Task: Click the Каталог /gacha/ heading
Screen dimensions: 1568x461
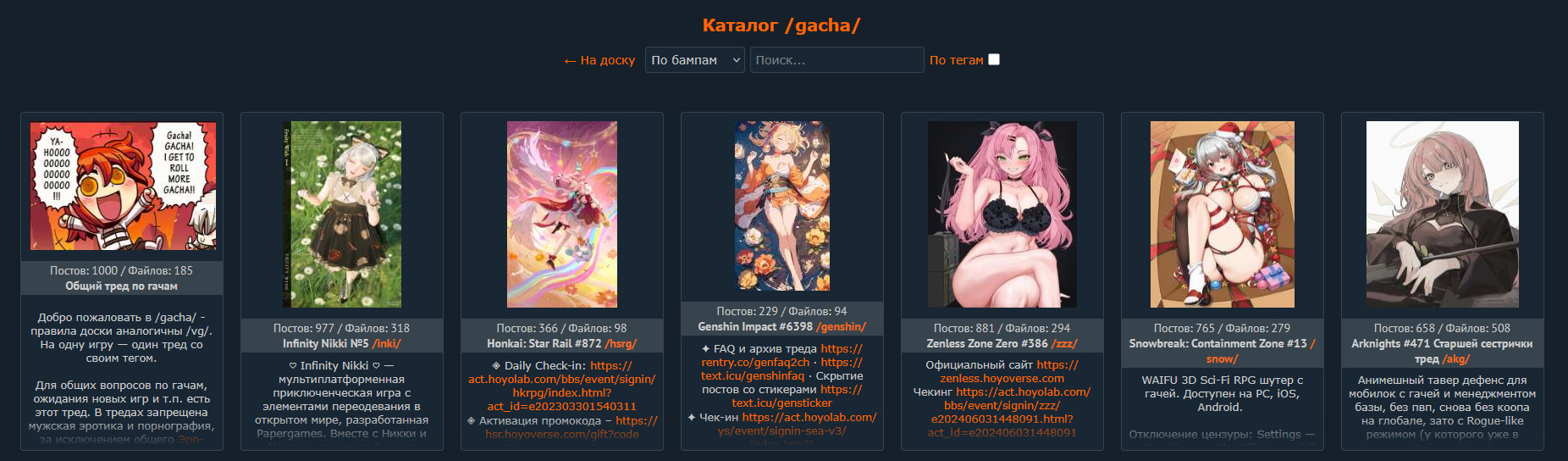Action: point(781,25)
